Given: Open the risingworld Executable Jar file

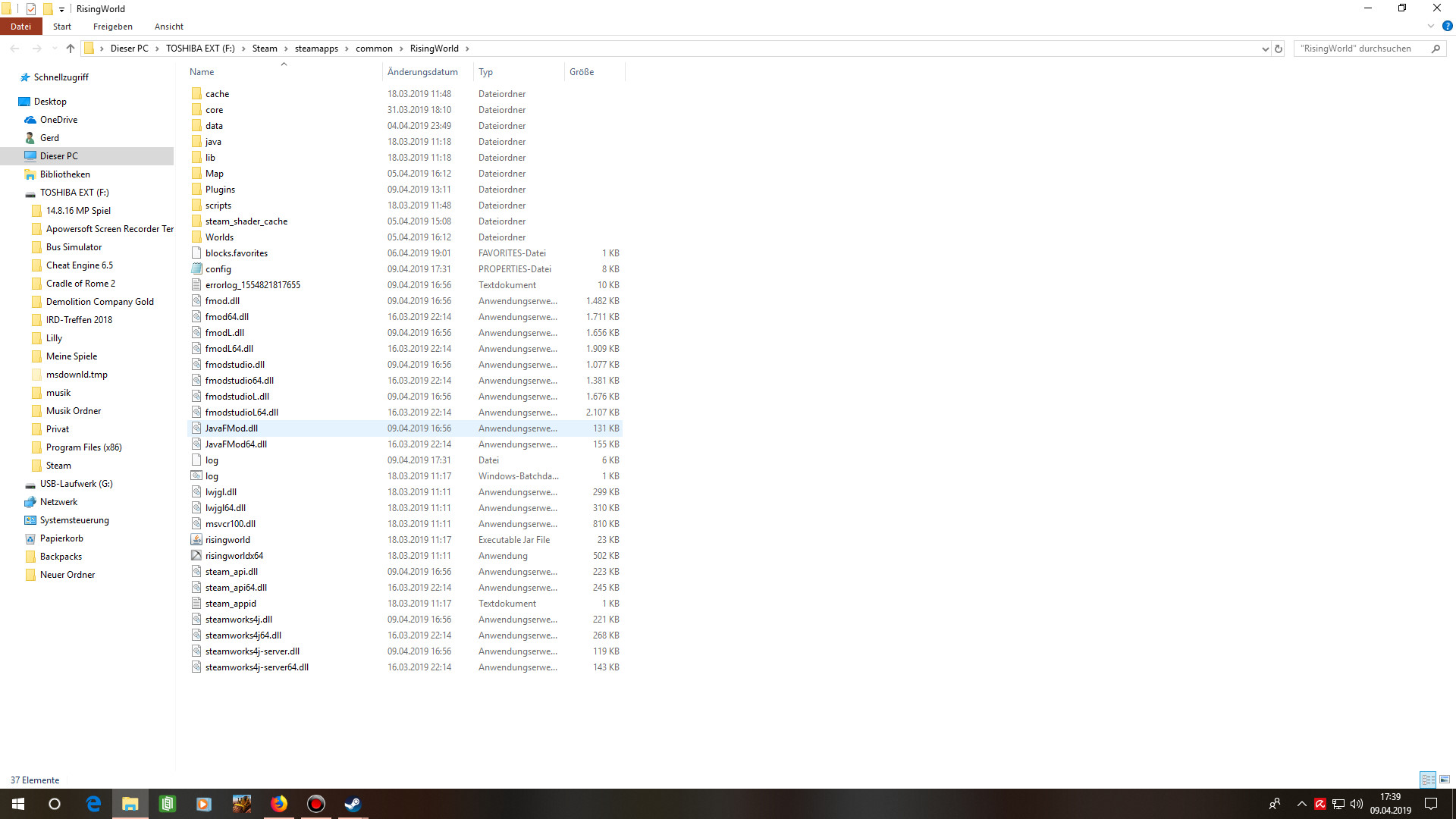Looking at the screenshot, I should click(227, 540).
